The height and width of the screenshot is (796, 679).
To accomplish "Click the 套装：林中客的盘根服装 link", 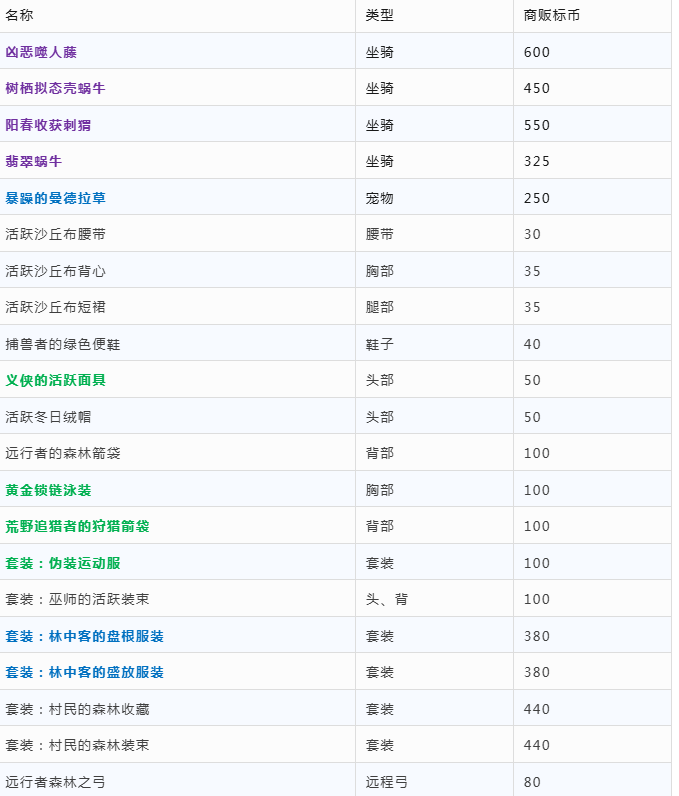I will (x=84, y=636).
